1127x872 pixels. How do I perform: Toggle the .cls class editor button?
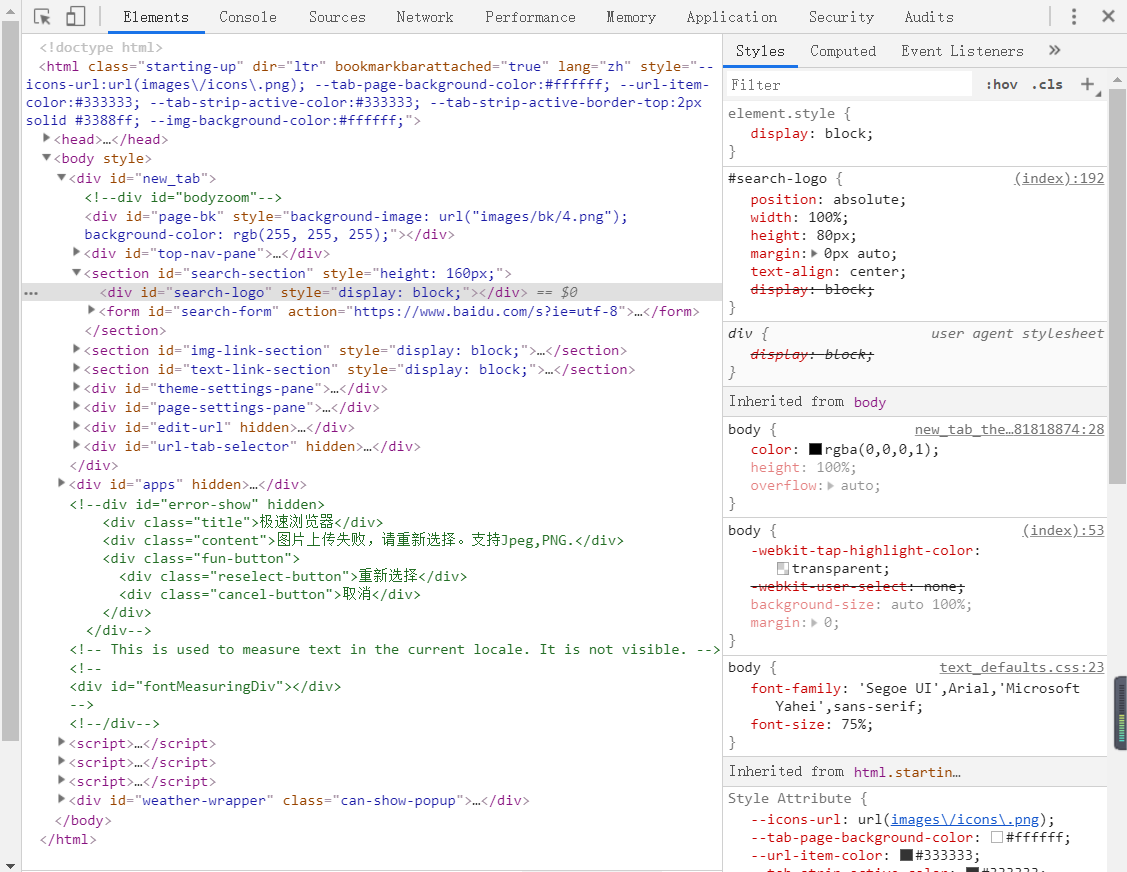click(x=1047, y=85)
